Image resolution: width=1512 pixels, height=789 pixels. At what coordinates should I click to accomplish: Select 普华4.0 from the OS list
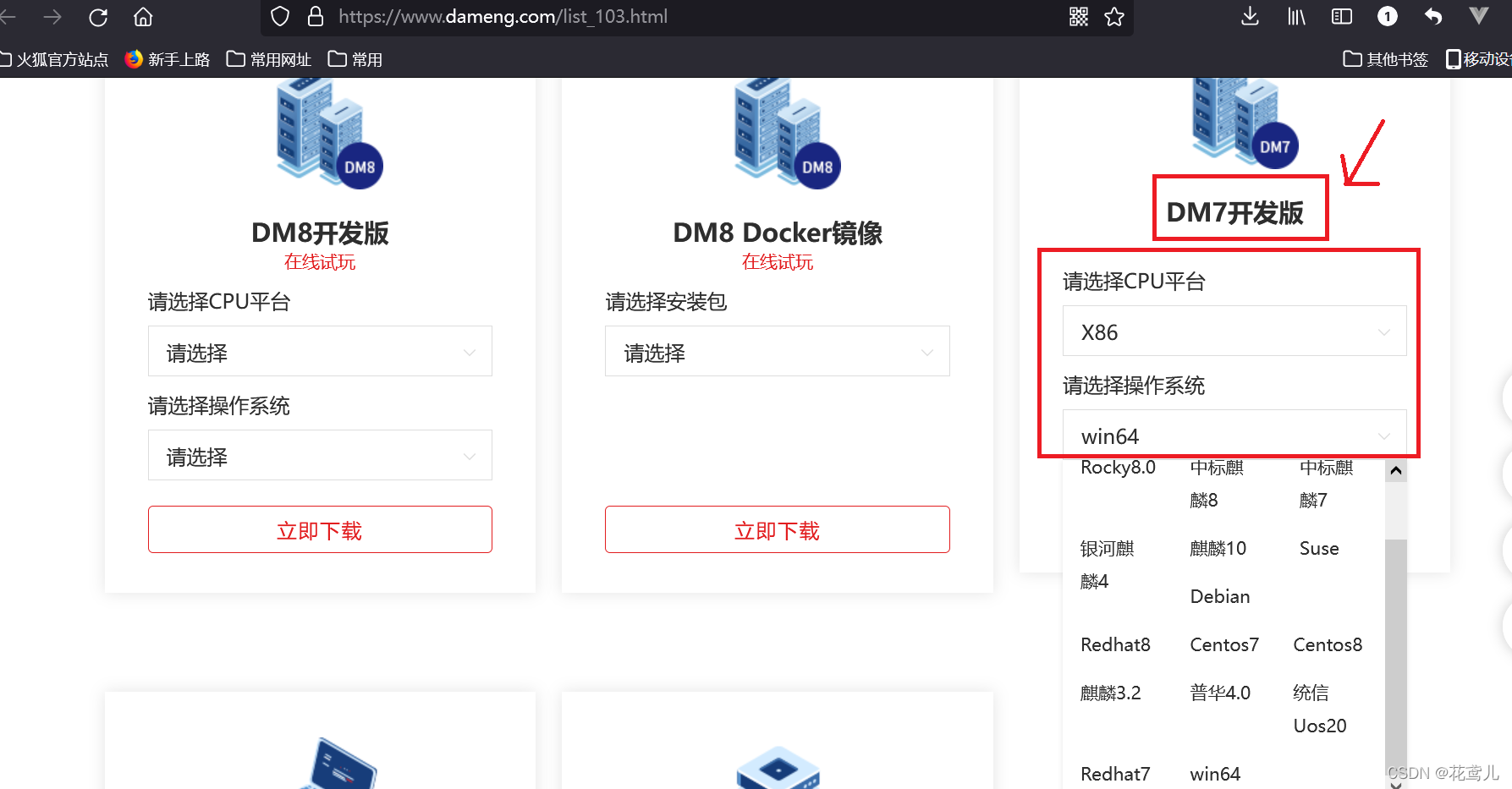coord(1220,693)
